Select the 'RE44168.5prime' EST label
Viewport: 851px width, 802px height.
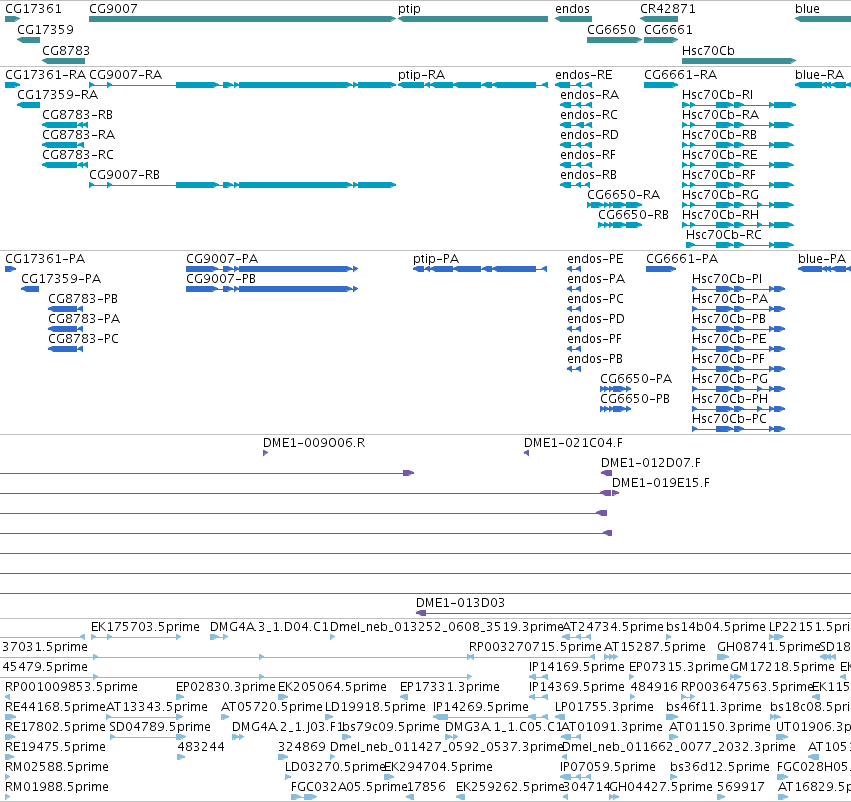55,707
